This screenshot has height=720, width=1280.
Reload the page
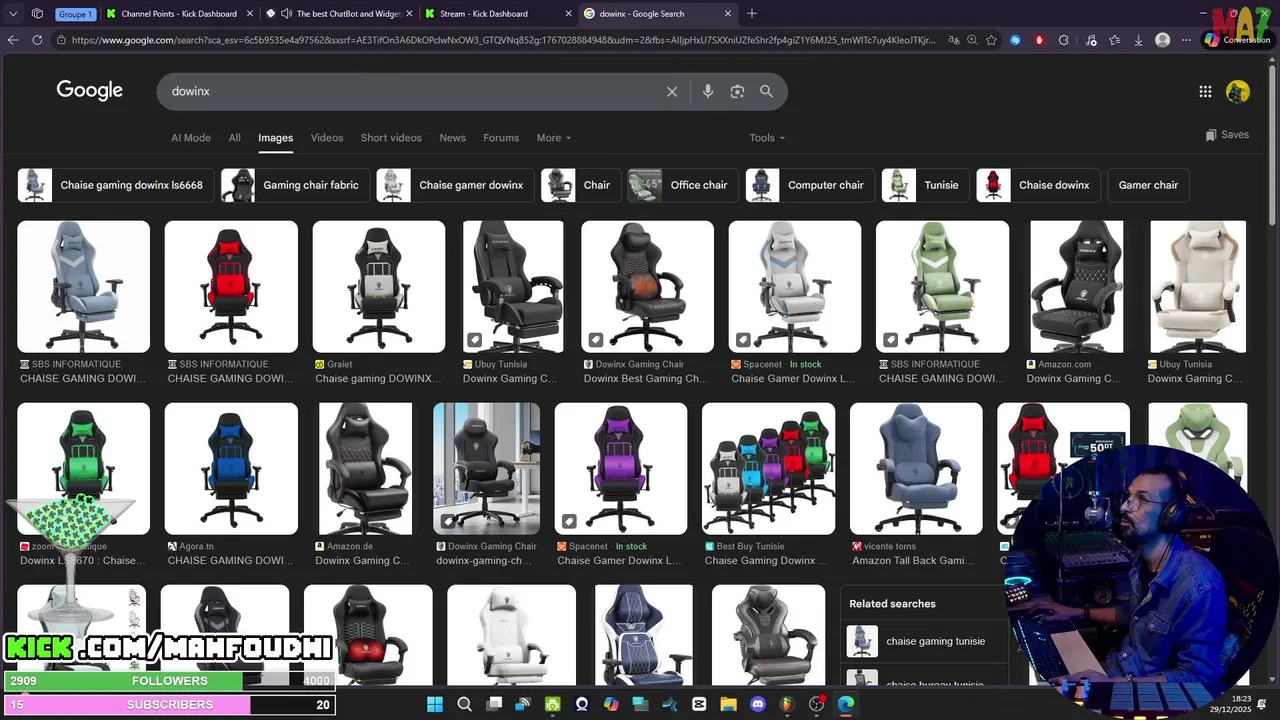coord(37,40)
